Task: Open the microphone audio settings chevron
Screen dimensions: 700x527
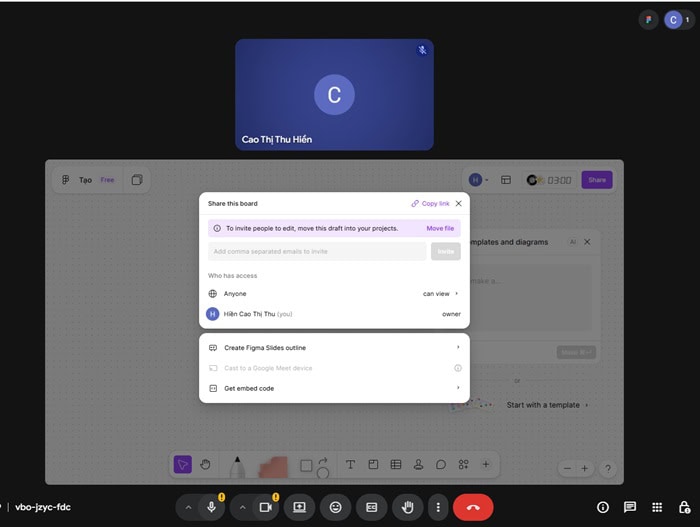Action: click(188, 507)
